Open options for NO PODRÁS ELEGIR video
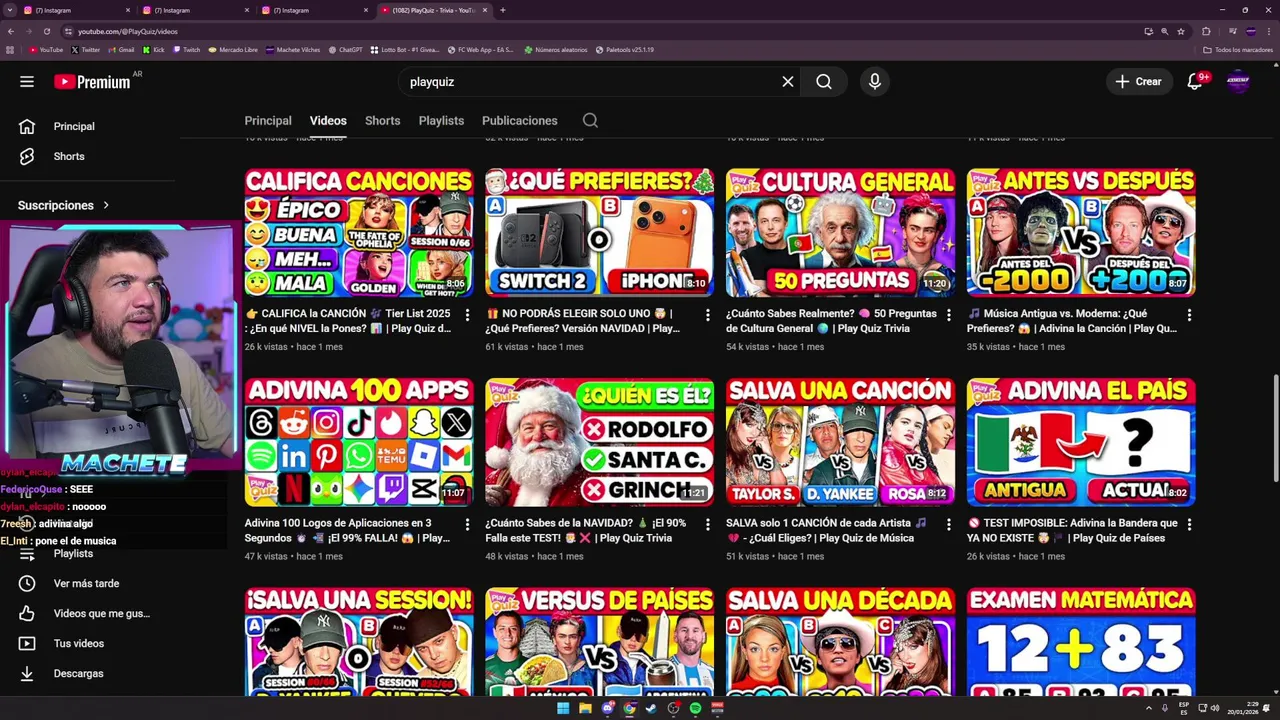This screenshot has width=1280, height=720. coord(707,315)
